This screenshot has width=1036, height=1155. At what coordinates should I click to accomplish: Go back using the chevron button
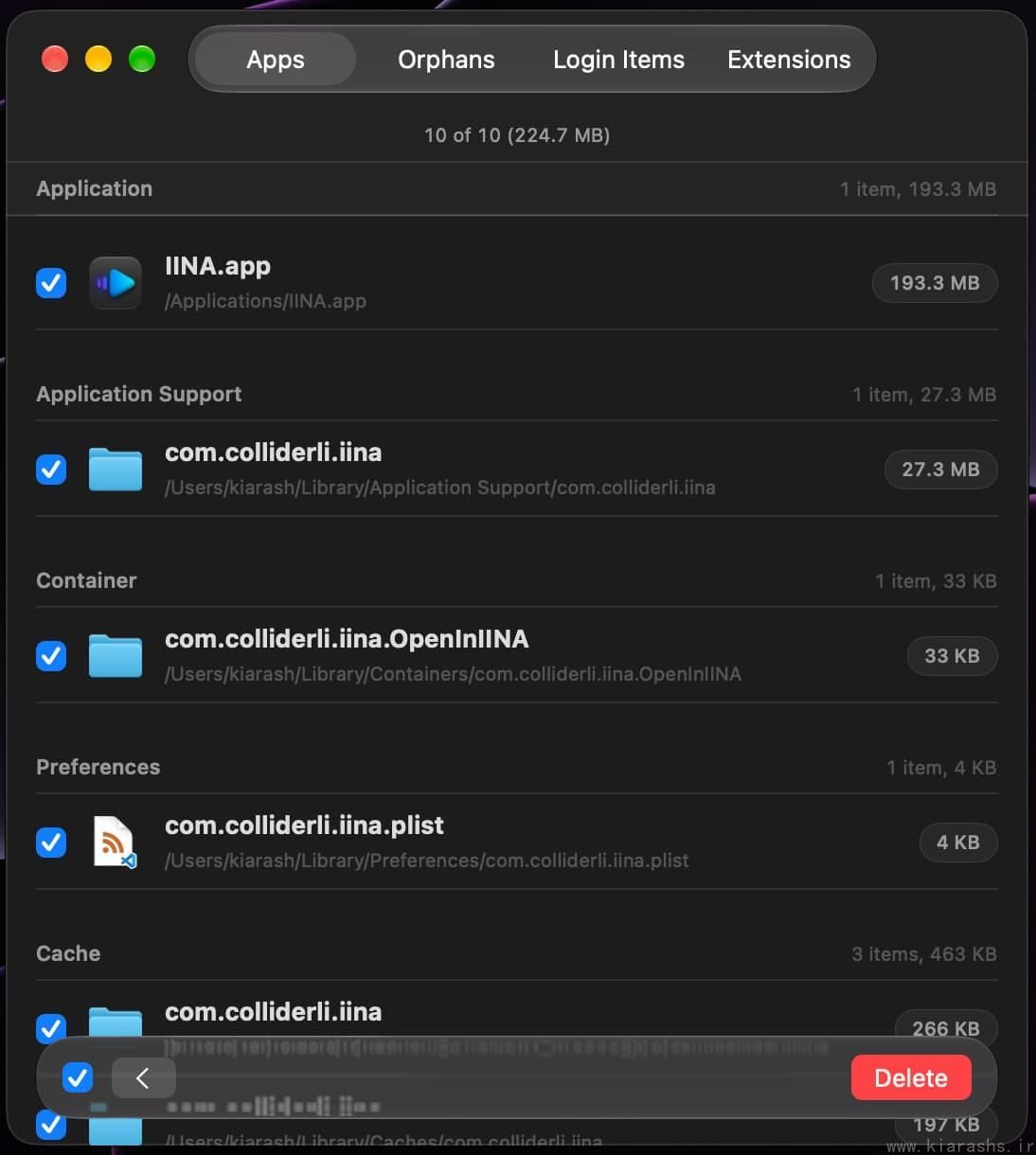143,1077
